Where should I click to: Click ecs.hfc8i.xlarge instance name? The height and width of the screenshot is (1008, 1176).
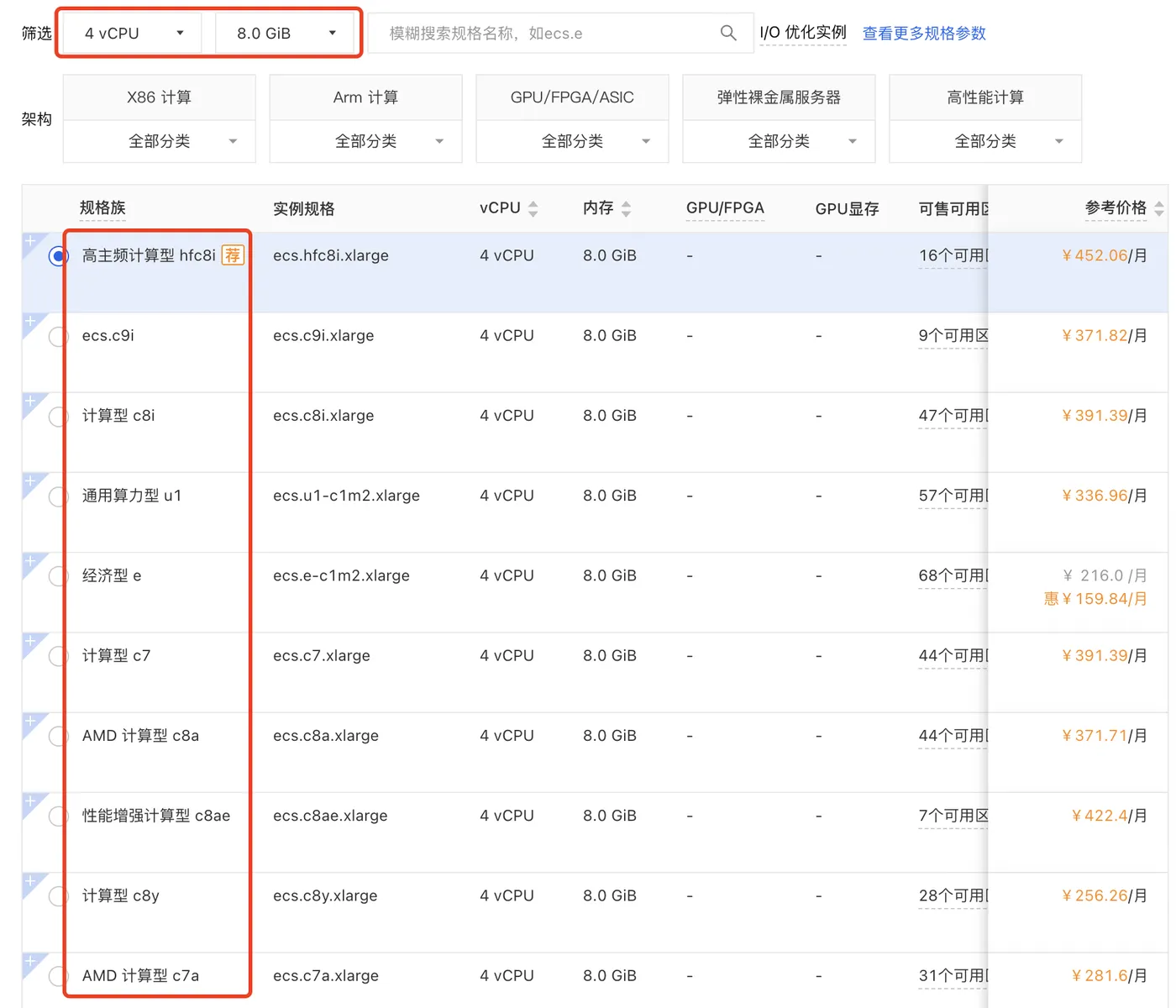[331, 255]
